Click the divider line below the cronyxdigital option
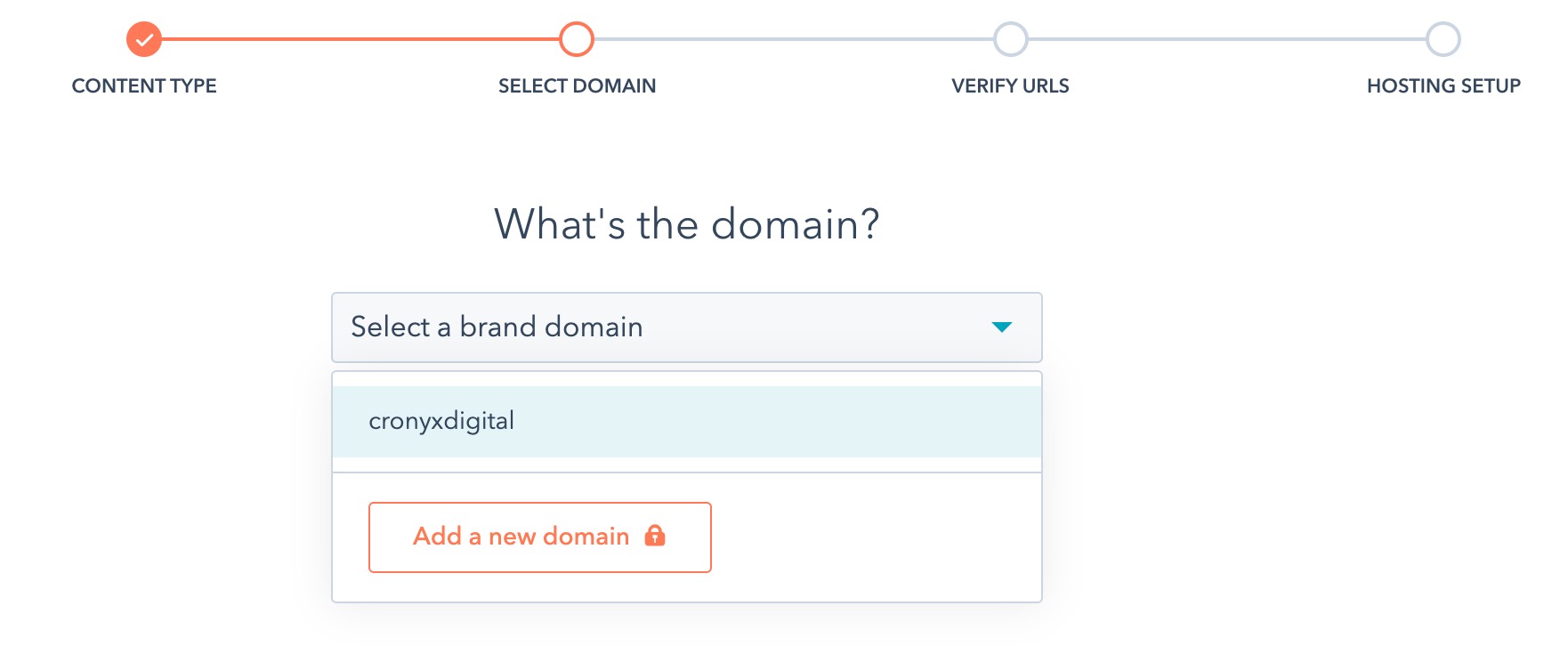1568x646 pixels. (x=685, y=472)
